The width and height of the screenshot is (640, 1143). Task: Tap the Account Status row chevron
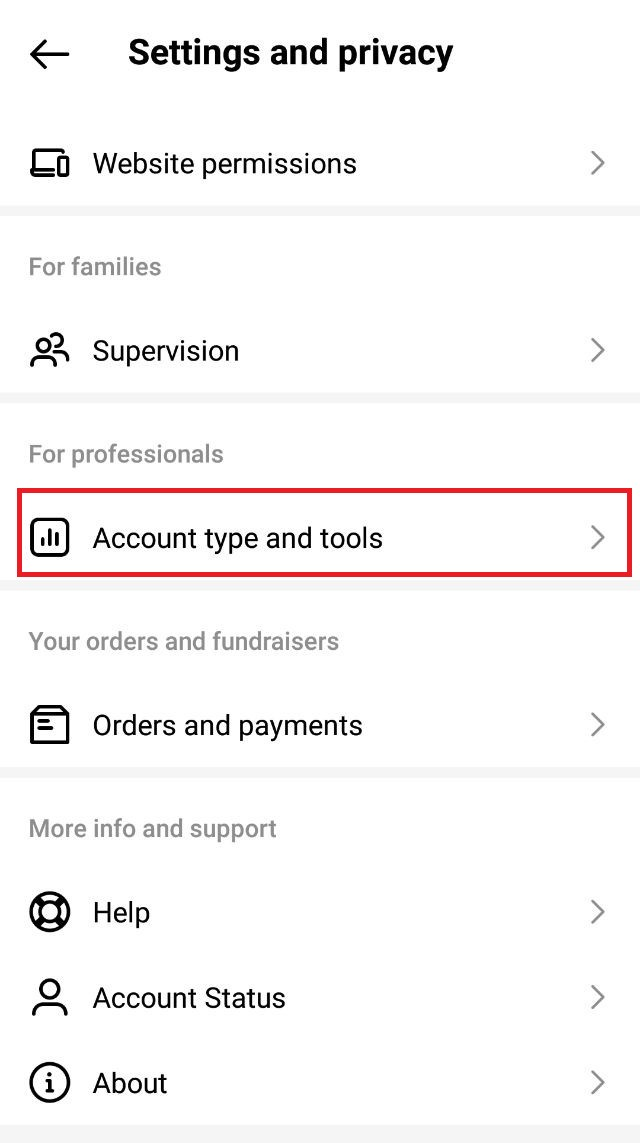pos(598,997)
